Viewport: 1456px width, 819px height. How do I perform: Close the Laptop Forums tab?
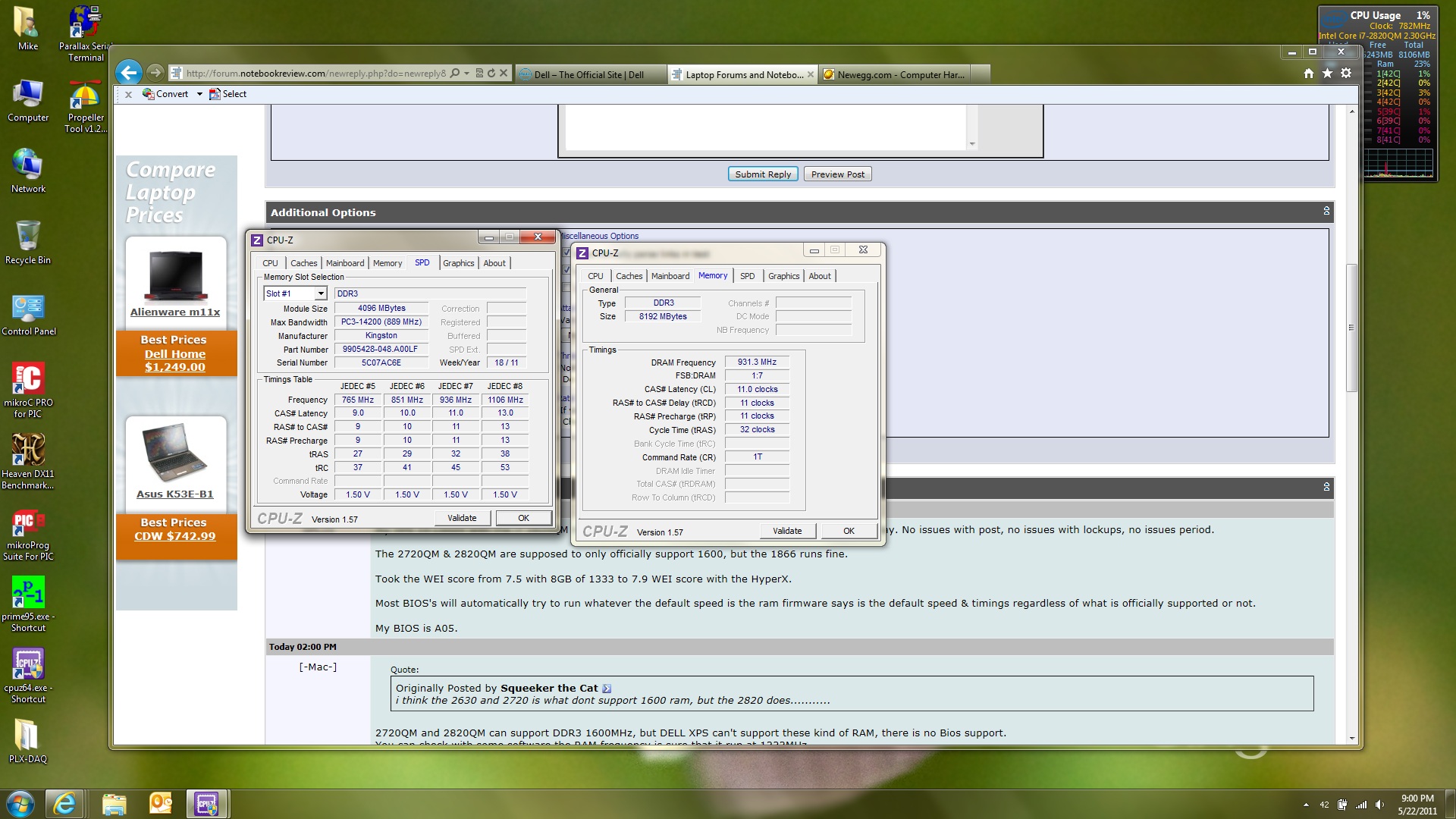[x=810, y=74]
